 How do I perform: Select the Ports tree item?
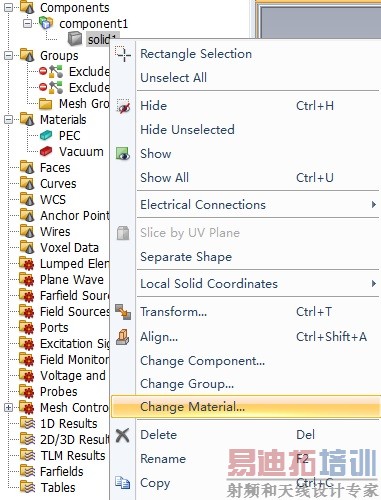[54, 328]
